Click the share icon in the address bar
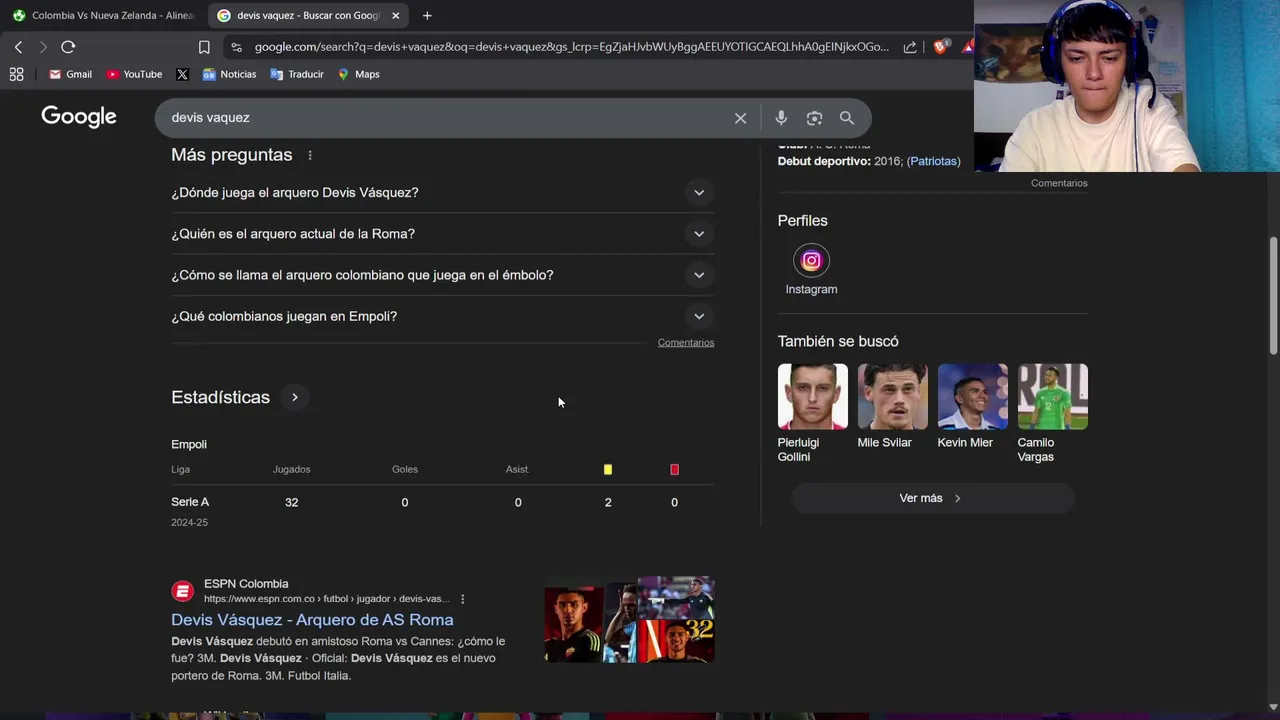Viewport: 1280px width, 720px height. click(x=910, y=47)
